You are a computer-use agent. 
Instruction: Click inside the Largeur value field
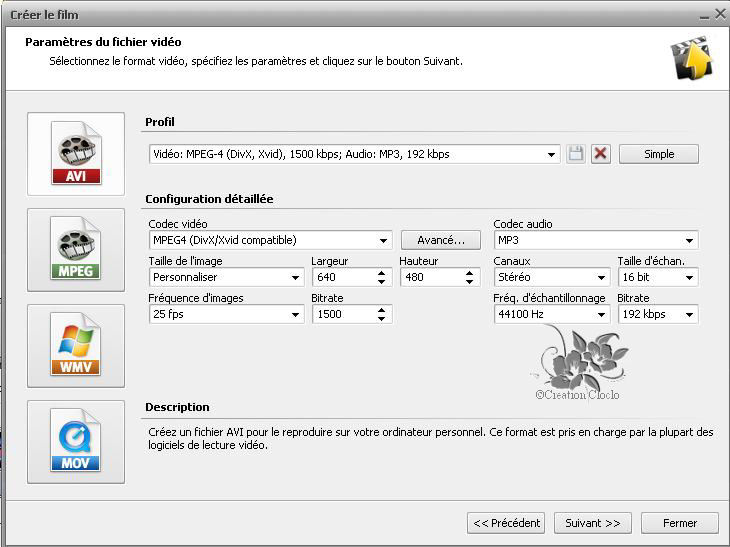[x=340, y=278]
